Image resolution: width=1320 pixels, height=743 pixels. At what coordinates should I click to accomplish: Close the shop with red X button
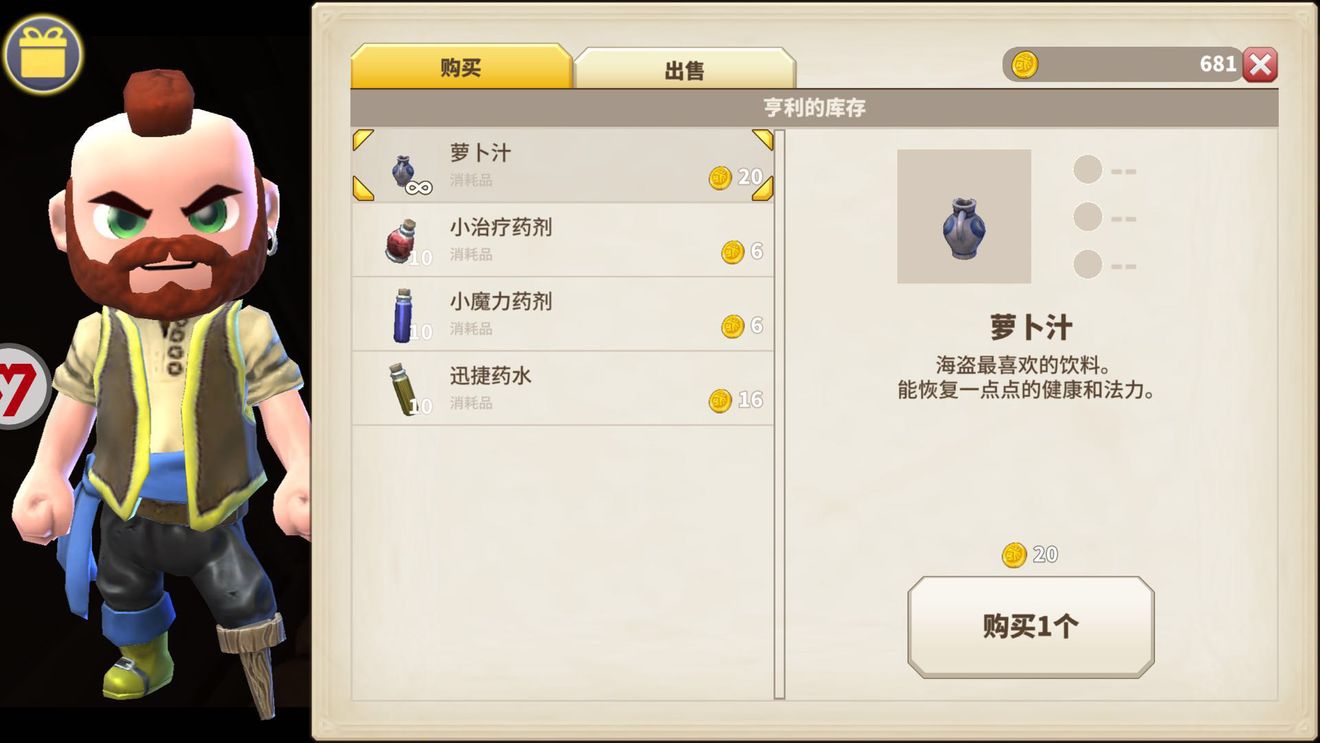tap(1260, 65)
